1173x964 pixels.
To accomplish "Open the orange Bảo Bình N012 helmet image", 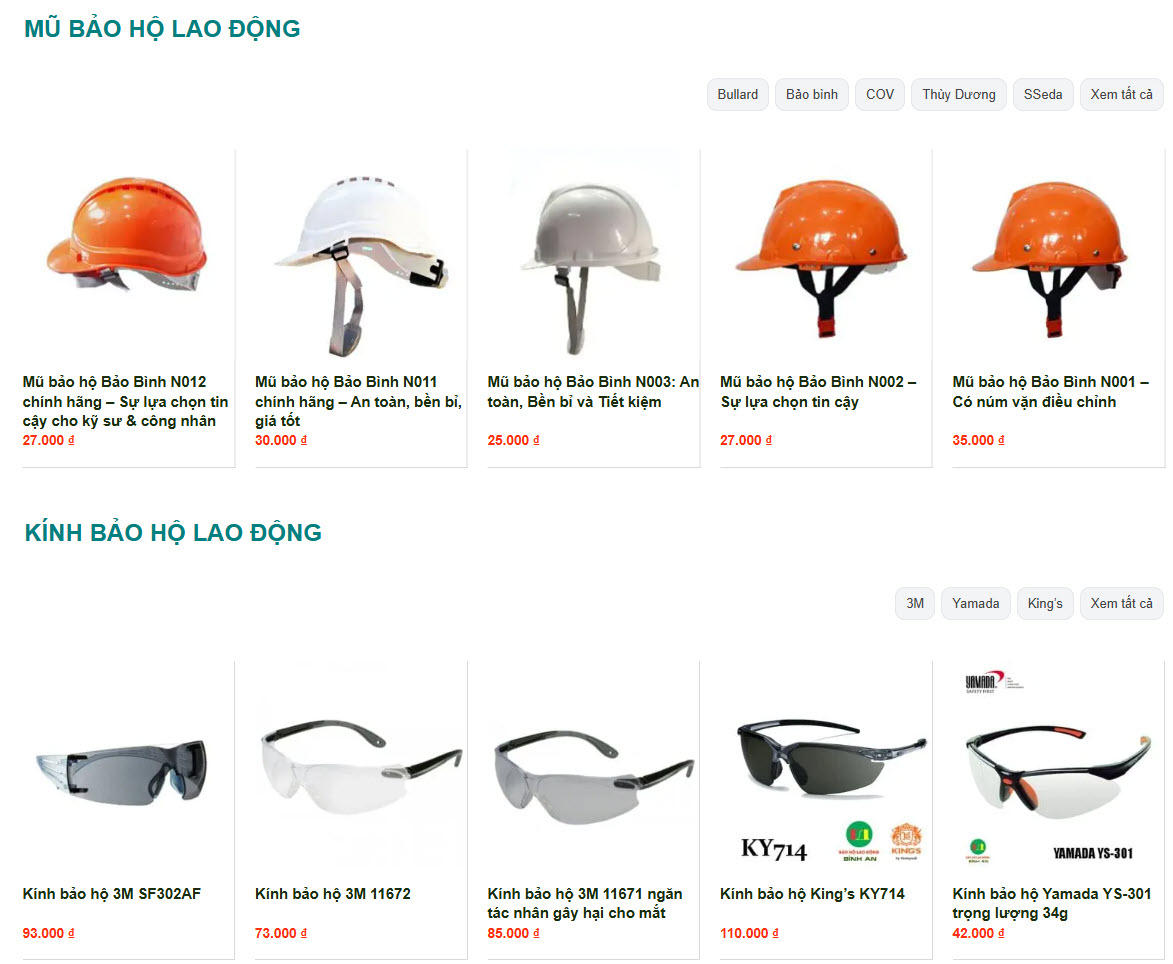I will click(x=128, y=256).
